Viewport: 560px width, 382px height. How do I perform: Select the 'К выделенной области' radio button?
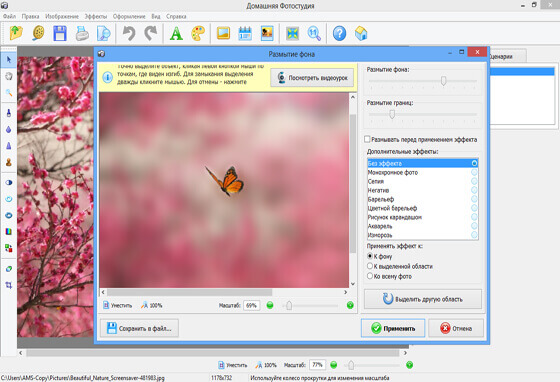point(370,266)
